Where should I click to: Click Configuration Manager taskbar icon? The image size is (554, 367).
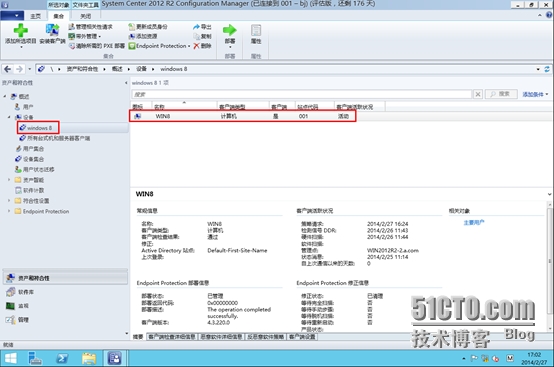tap(114, 359)
